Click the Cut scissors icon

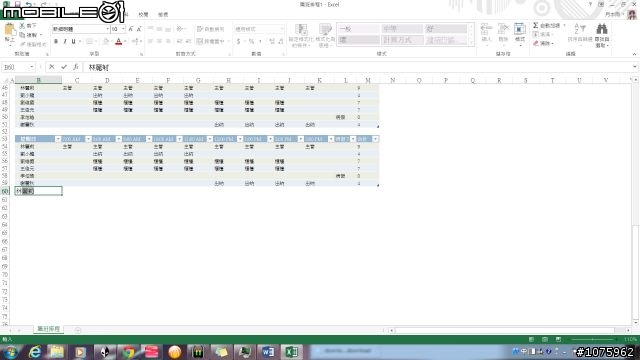click(22, 26)
